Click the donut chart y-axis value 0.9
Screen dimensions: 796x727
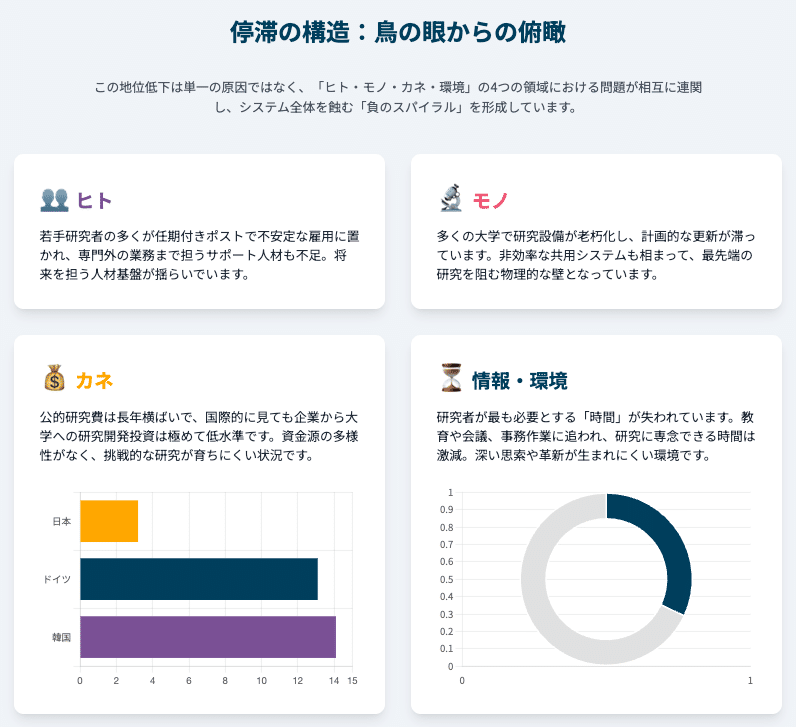pos(447,510)
